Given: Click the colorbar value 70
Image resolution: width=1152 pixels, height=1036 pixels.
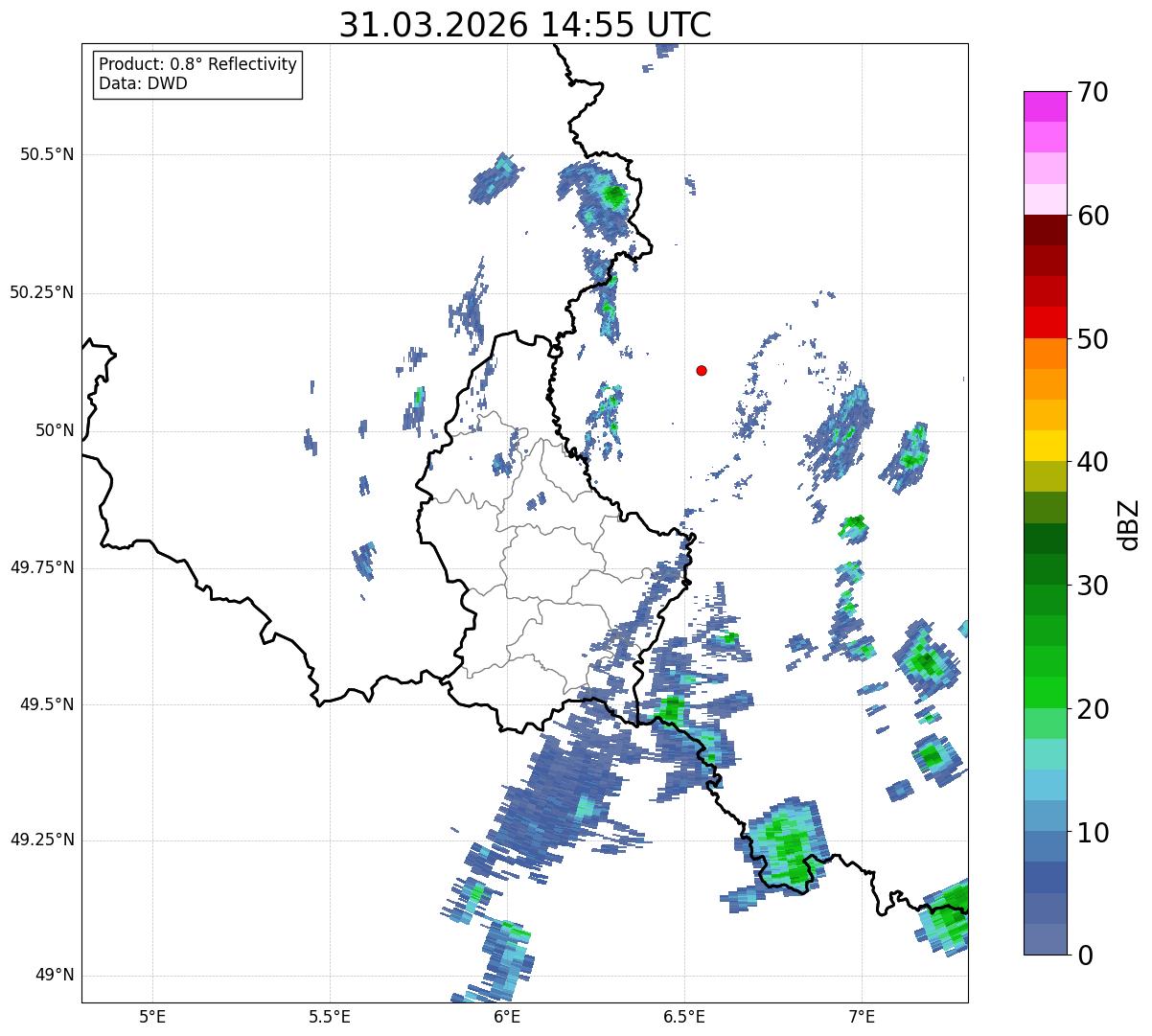Looking at the screenshot, I should coord(1094,92).
